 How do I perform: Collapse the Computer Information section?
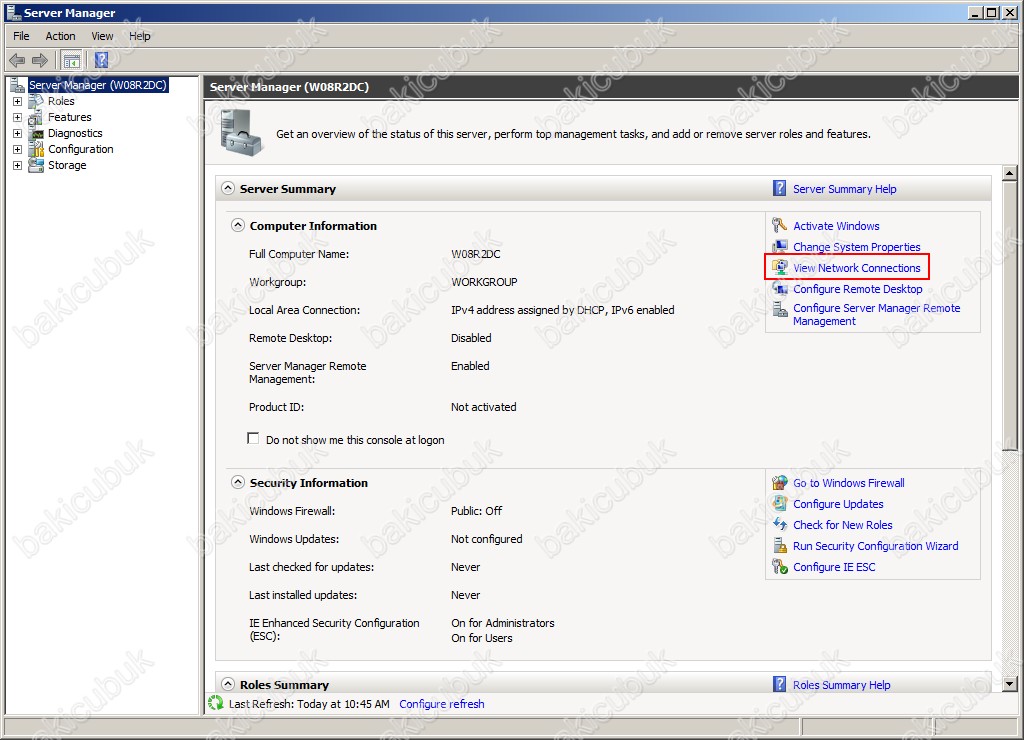(238, 225)
